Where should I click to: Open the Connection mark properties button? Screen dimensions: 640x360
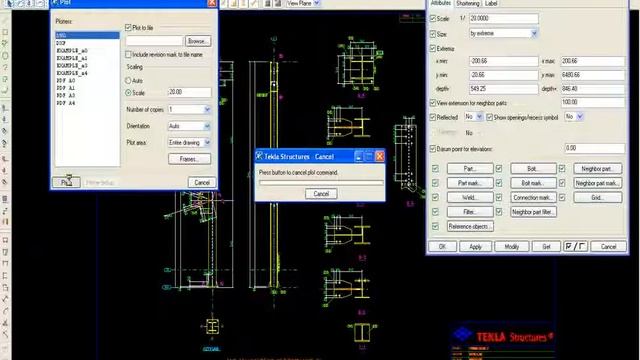tap(533, 198)
